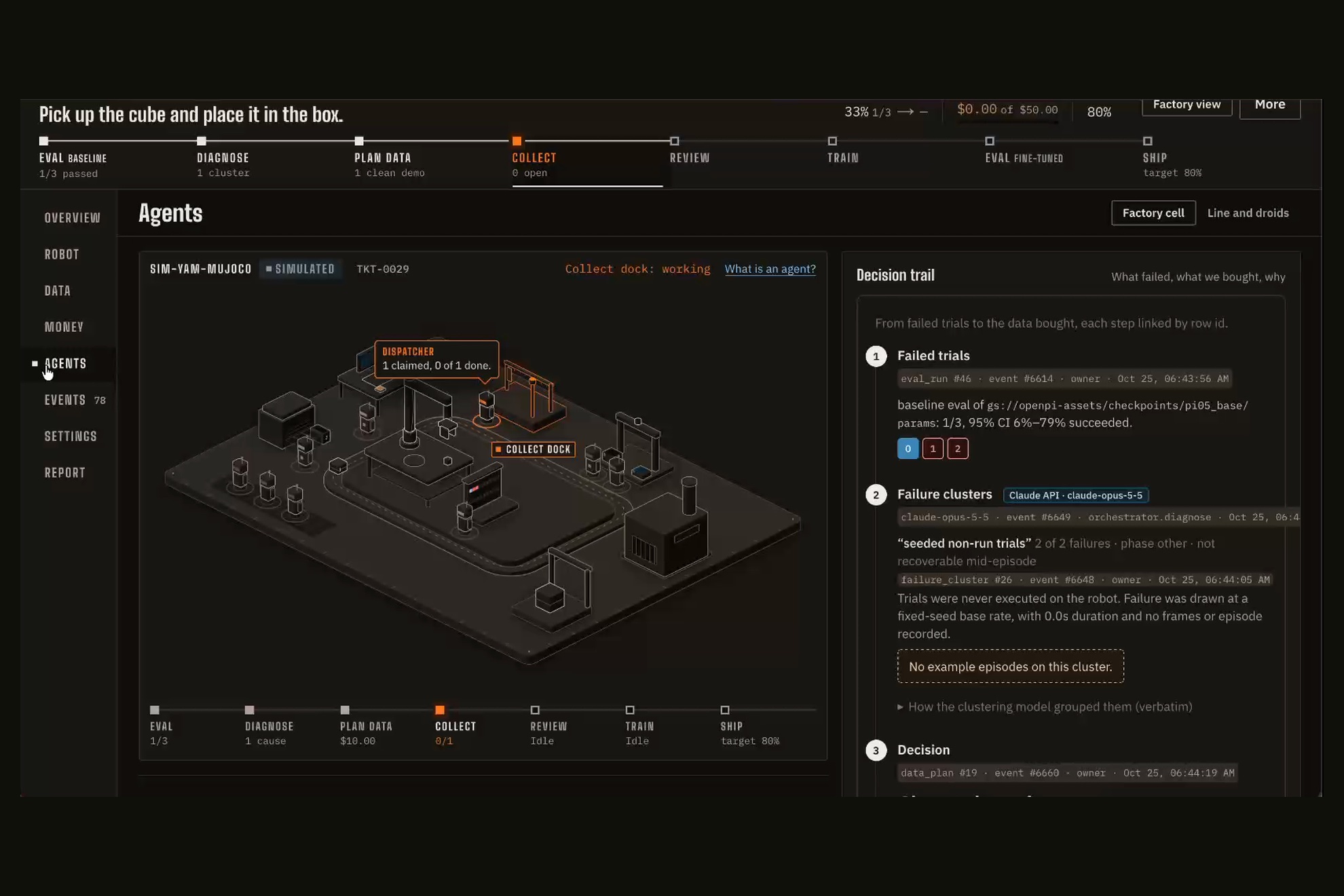1344x896 pixels.
Task: Click the Diagnose 1 cause marker below scene
Action: tap(249, 710)
